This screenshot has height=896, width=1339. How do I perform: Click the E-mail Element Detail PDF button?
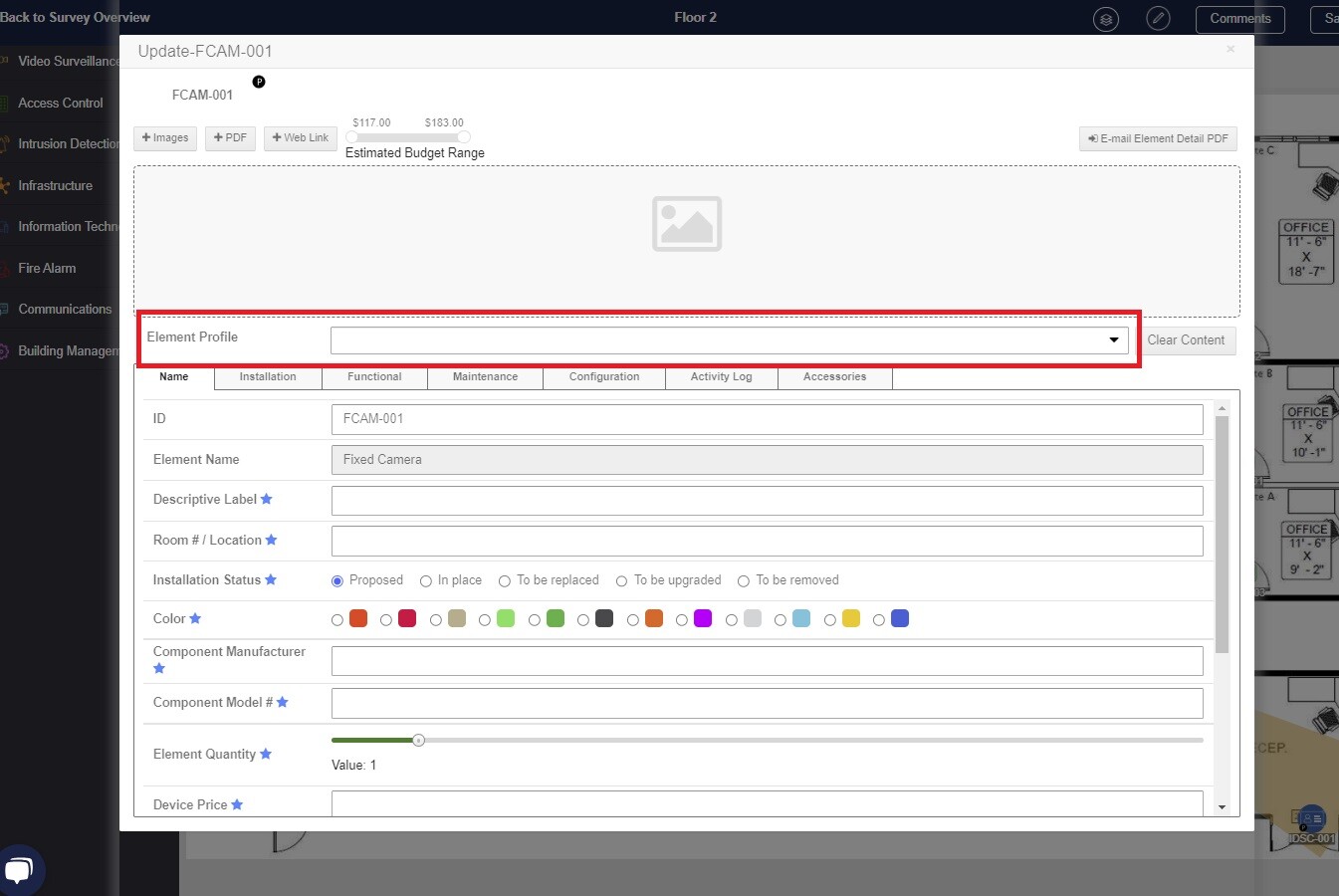coord(1158,139)
